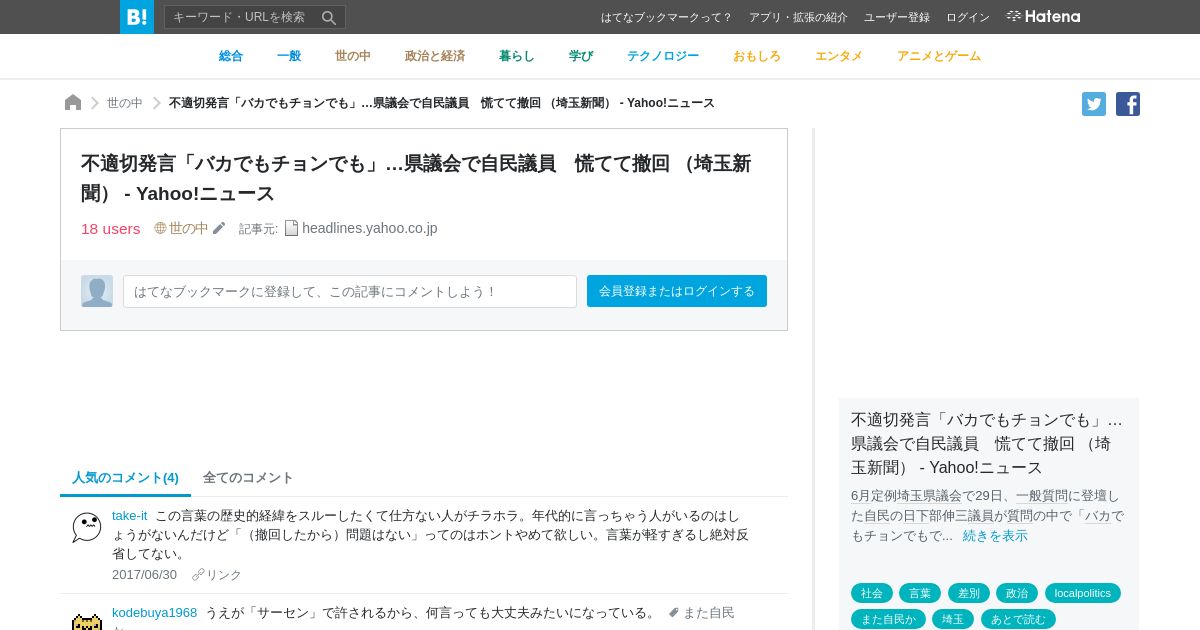Click the 政治 tag pill
Image resolution: width=1200 pixels, height=630 pixels.
[1017, 593]
